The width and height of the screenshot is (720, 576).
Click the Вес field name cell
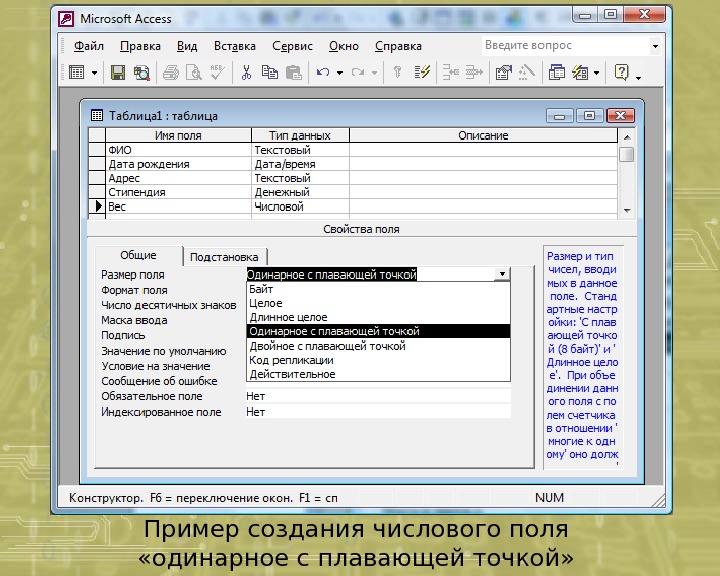179,206
